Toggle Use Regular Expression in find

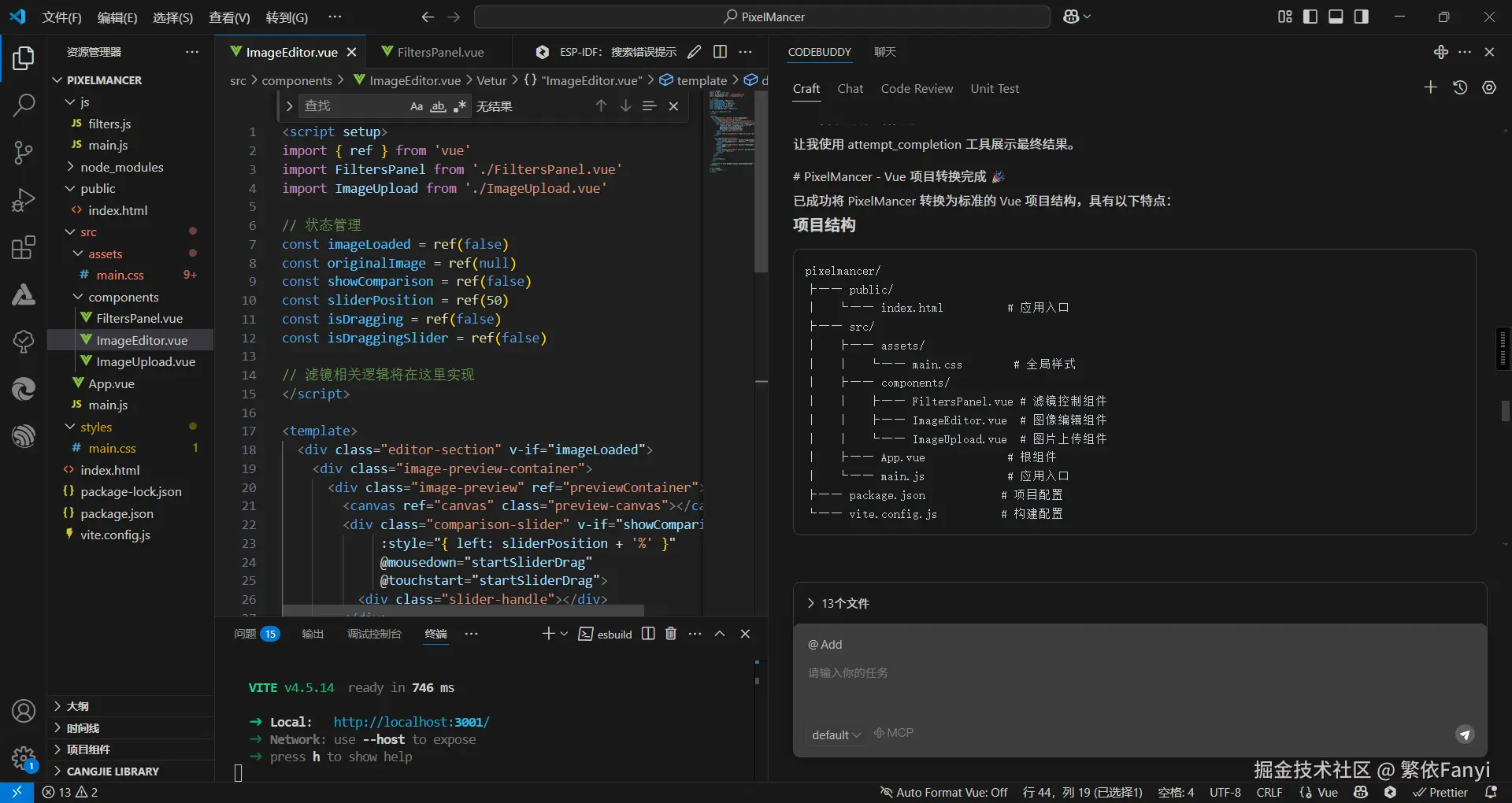tap(460, 106)
